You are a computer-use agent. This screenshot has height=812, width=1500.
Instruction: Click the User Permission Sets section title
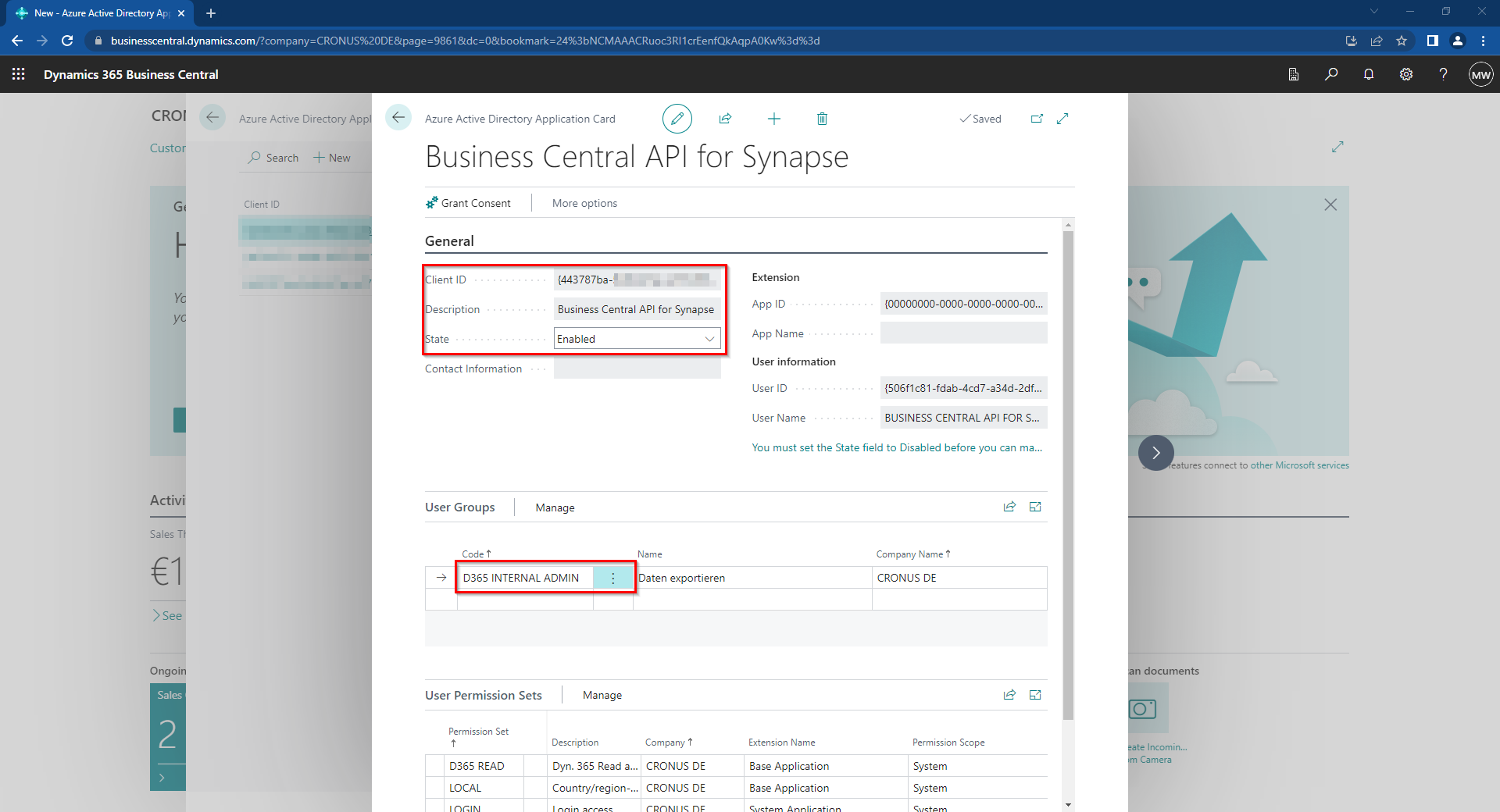click(484, 695)
